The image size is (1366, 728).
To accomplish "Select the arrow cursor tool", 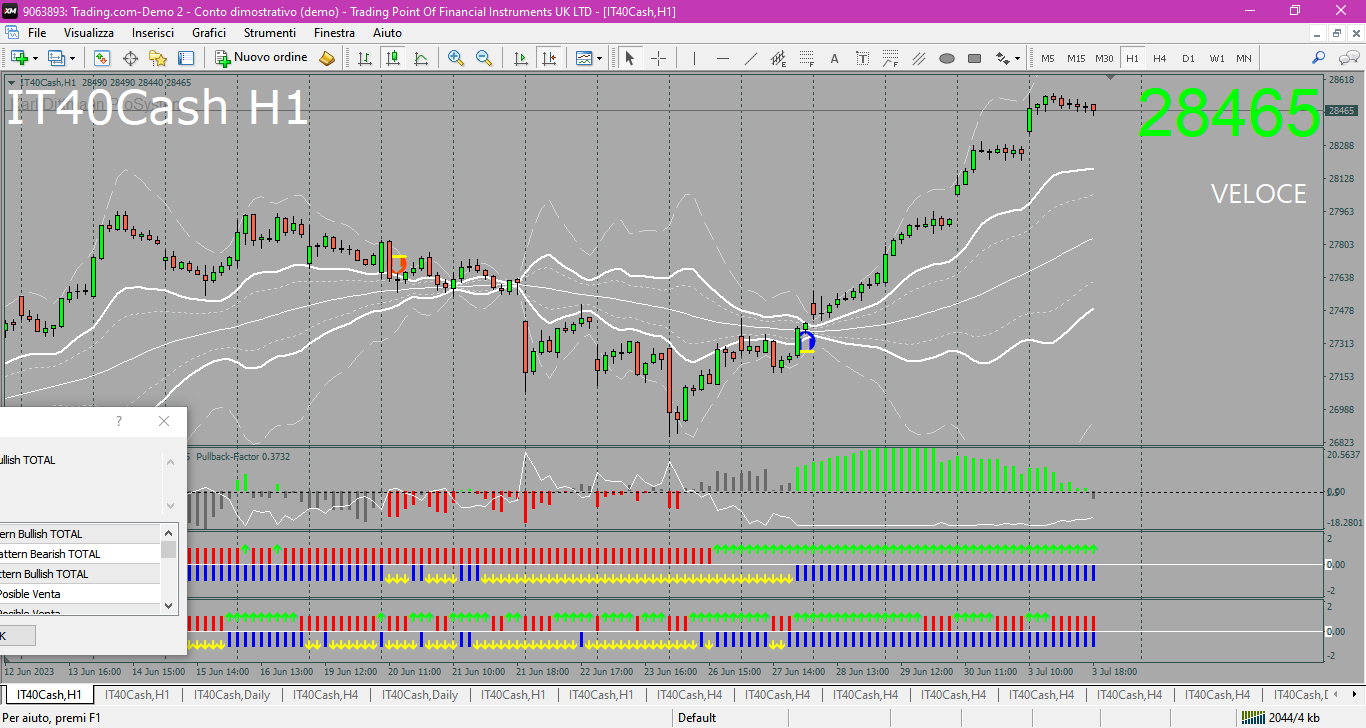I will [630, 58].
